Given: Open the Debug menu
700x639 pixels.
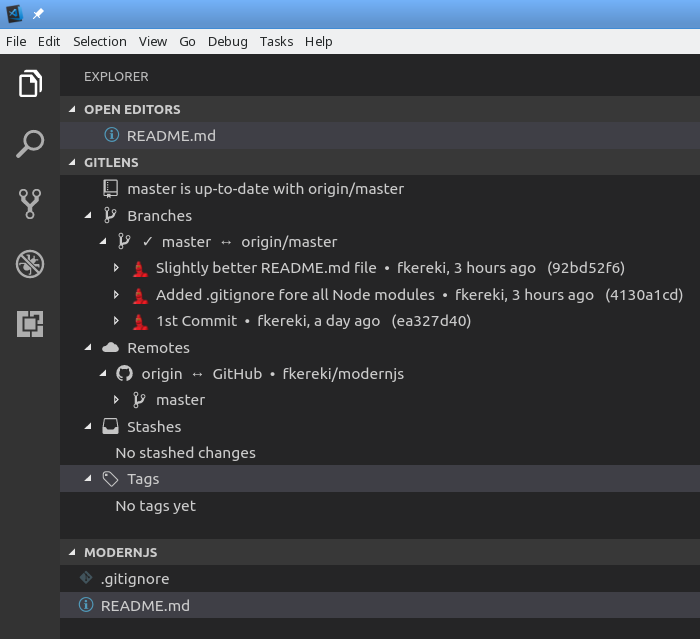Looking at the screenshot, I should (x=227, y=41).
